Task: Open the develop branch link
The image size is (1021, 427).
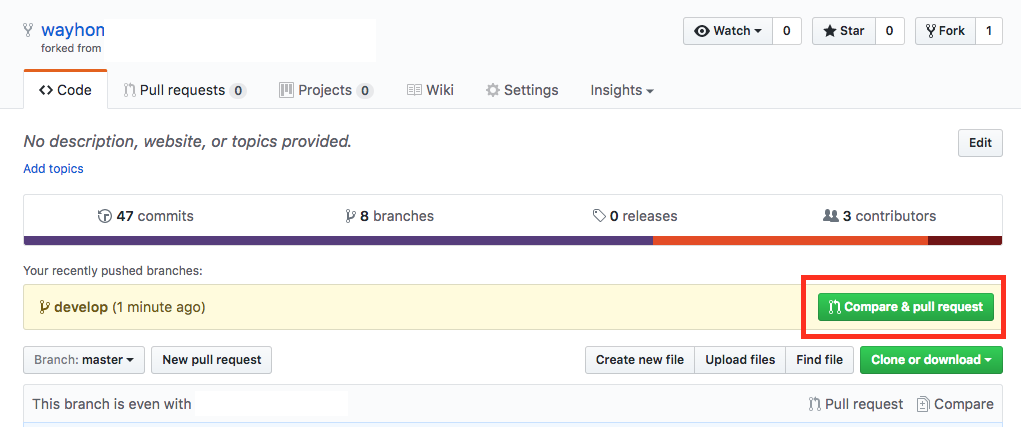Action: (x=81, y=307)
